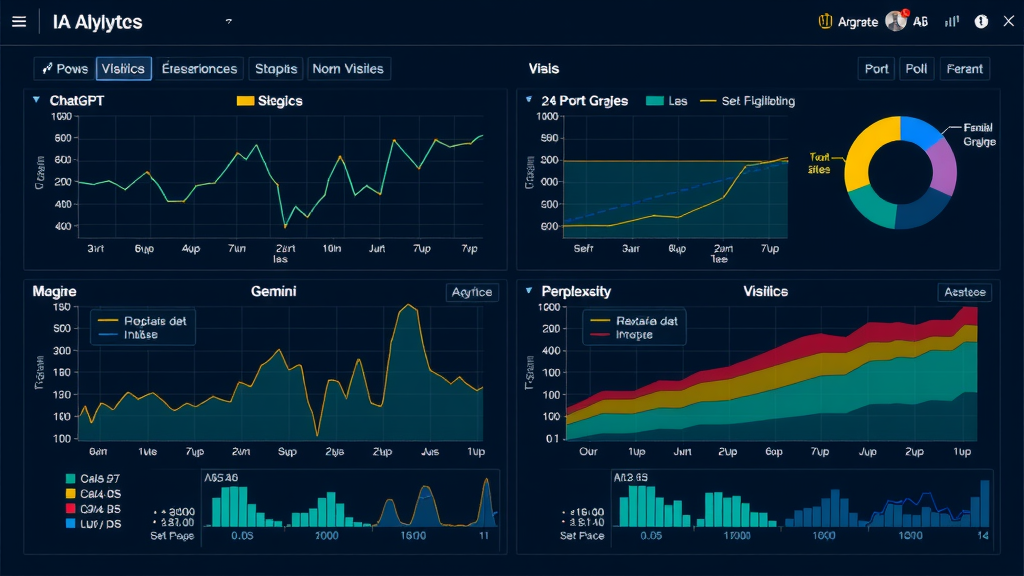Open the dropdown caret beside app title
This screenshot has width=1024, height=576.
point(229,21)
